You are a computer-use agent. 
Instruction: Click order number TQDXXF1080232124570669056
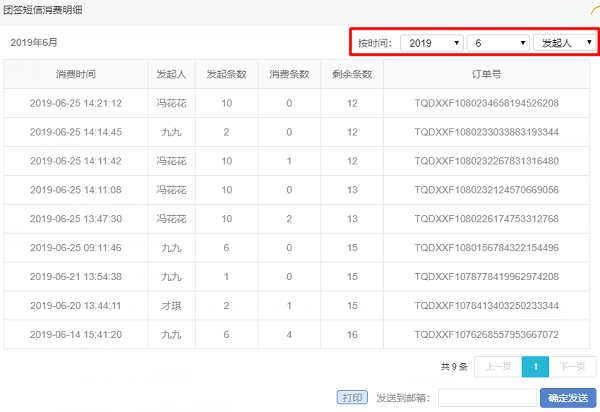(486, 190)
